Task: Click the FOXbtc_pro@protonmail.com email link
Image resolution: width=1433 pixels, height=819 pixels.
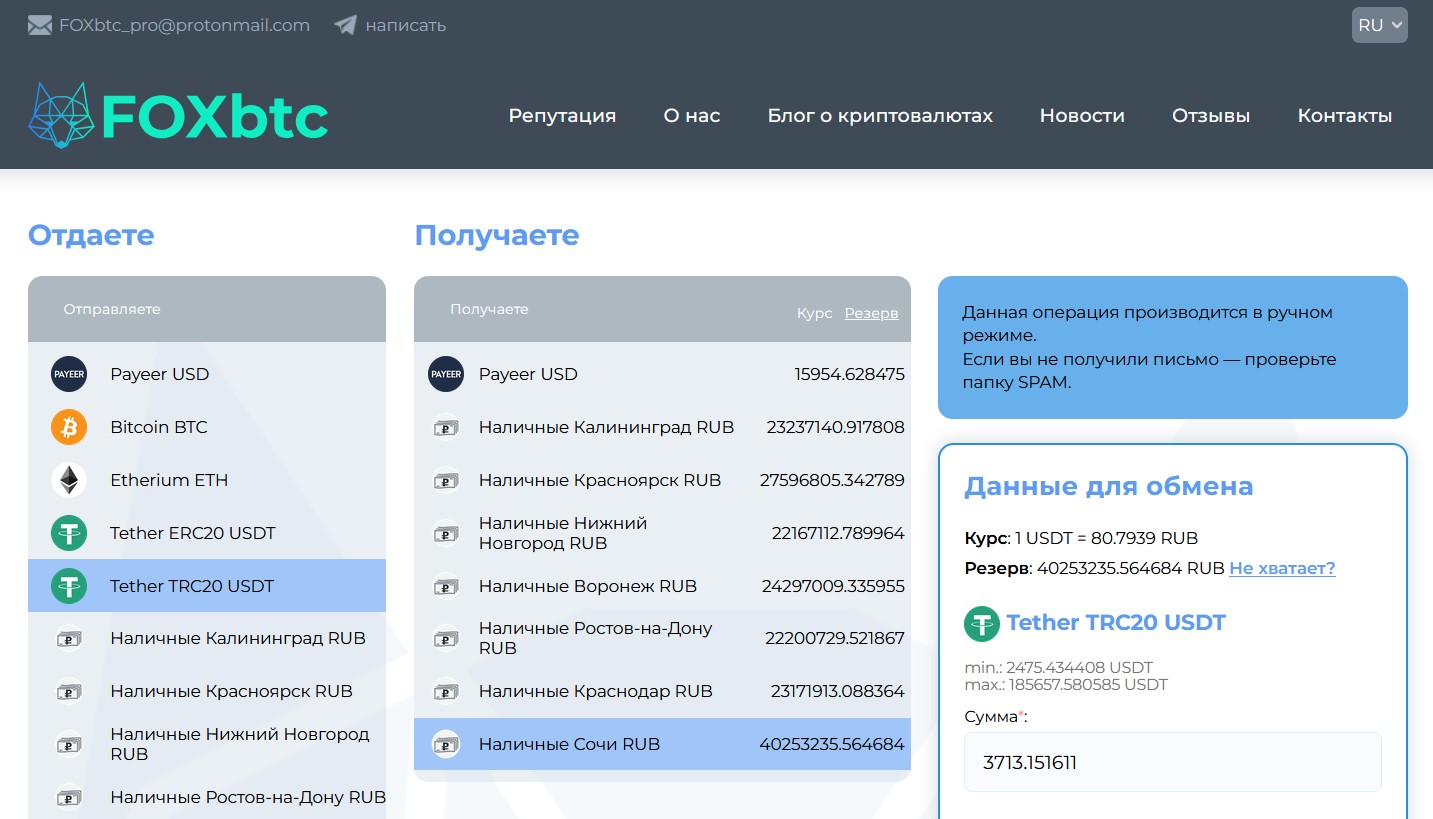Action: 184,25
